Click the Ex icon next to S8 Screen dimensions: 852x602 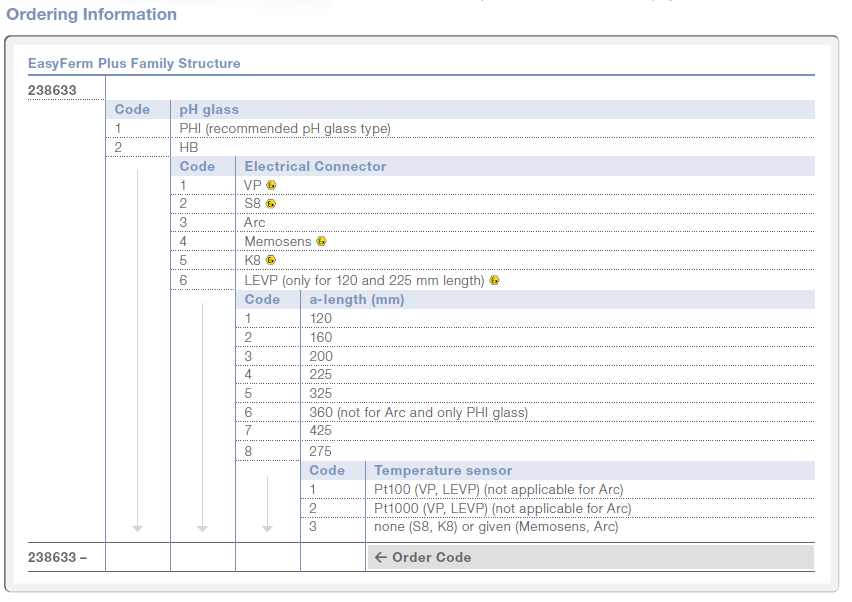[x=271, y=204]
